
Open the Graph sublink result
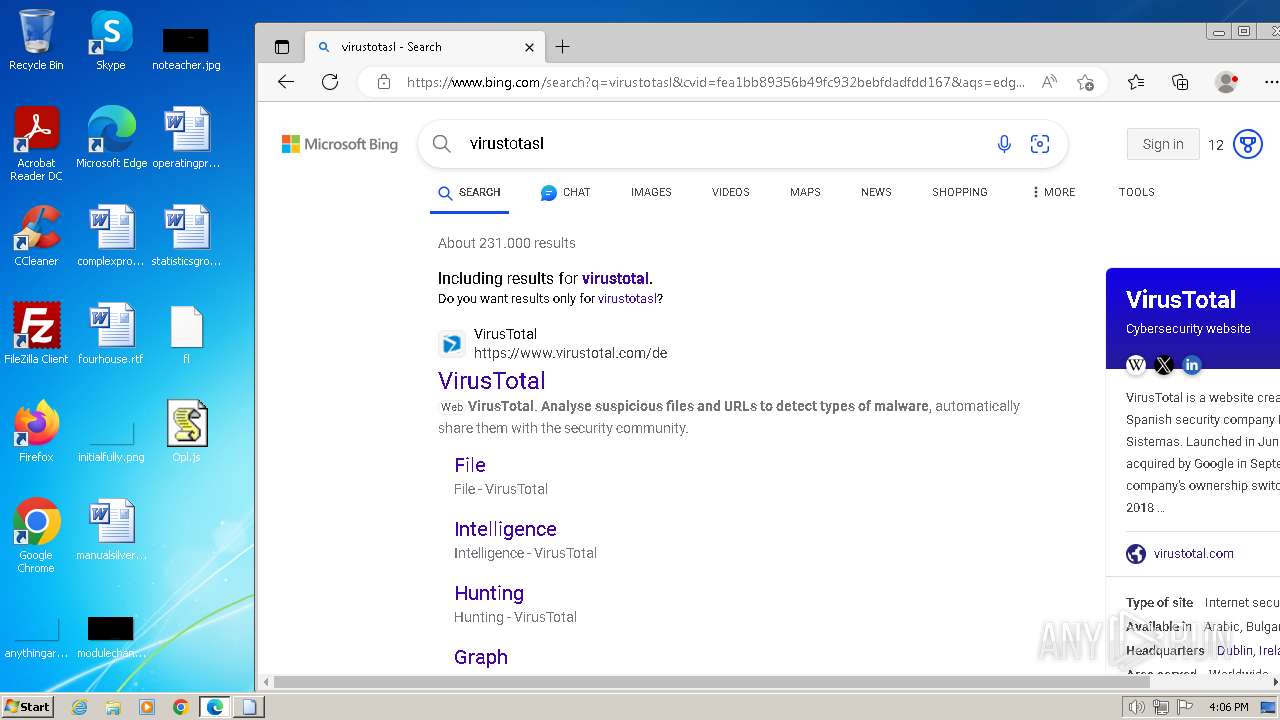point(481,657)
